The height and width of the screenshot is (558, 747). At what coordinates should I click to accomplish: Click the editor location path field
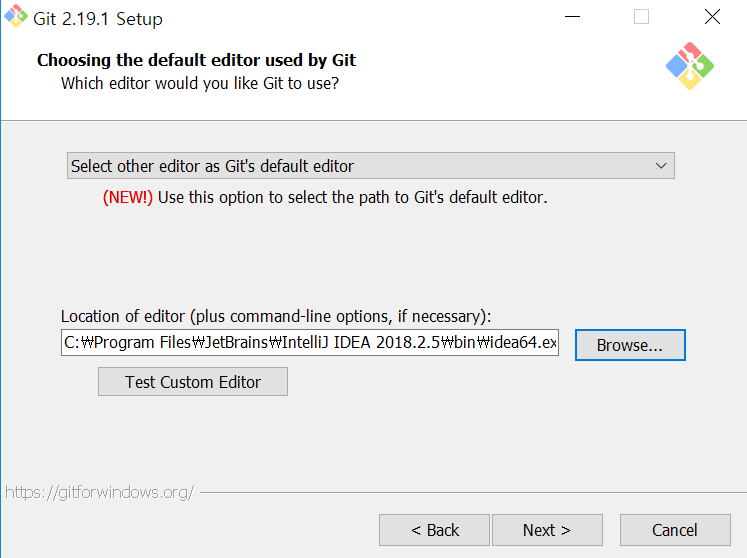point(310,342)
